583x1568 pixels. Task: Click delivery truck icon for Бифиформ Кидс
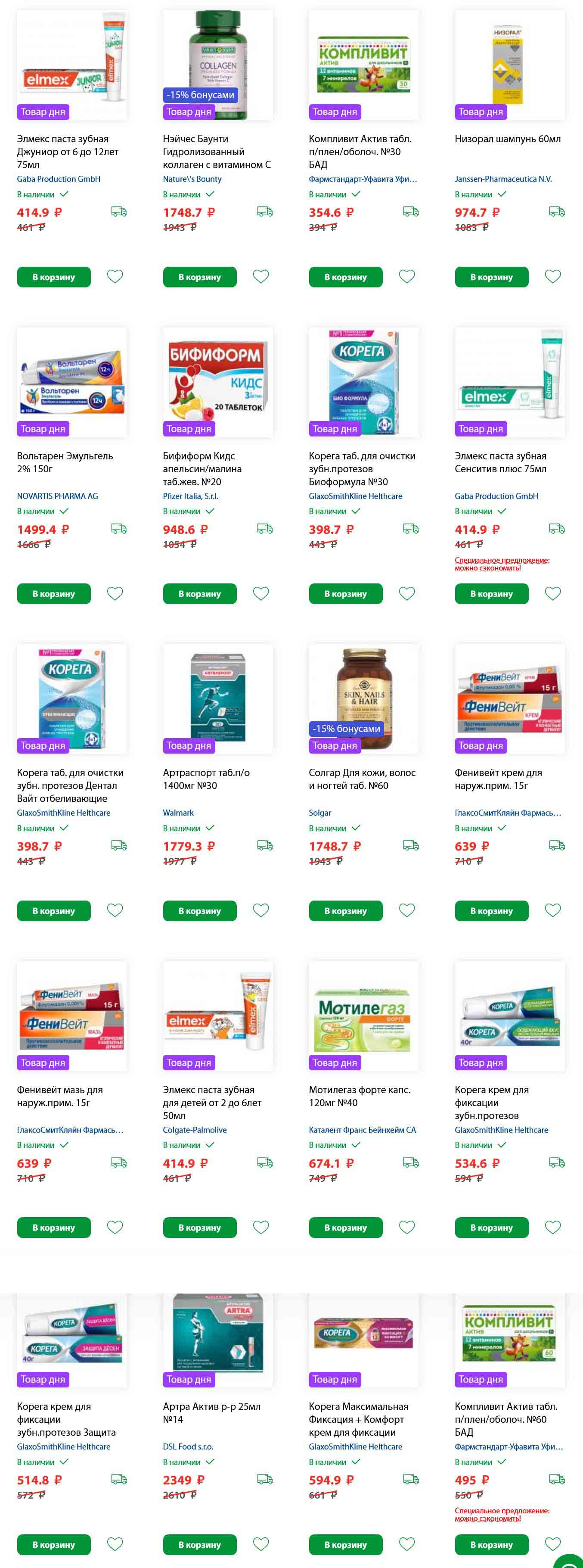[x=265, y=528]
